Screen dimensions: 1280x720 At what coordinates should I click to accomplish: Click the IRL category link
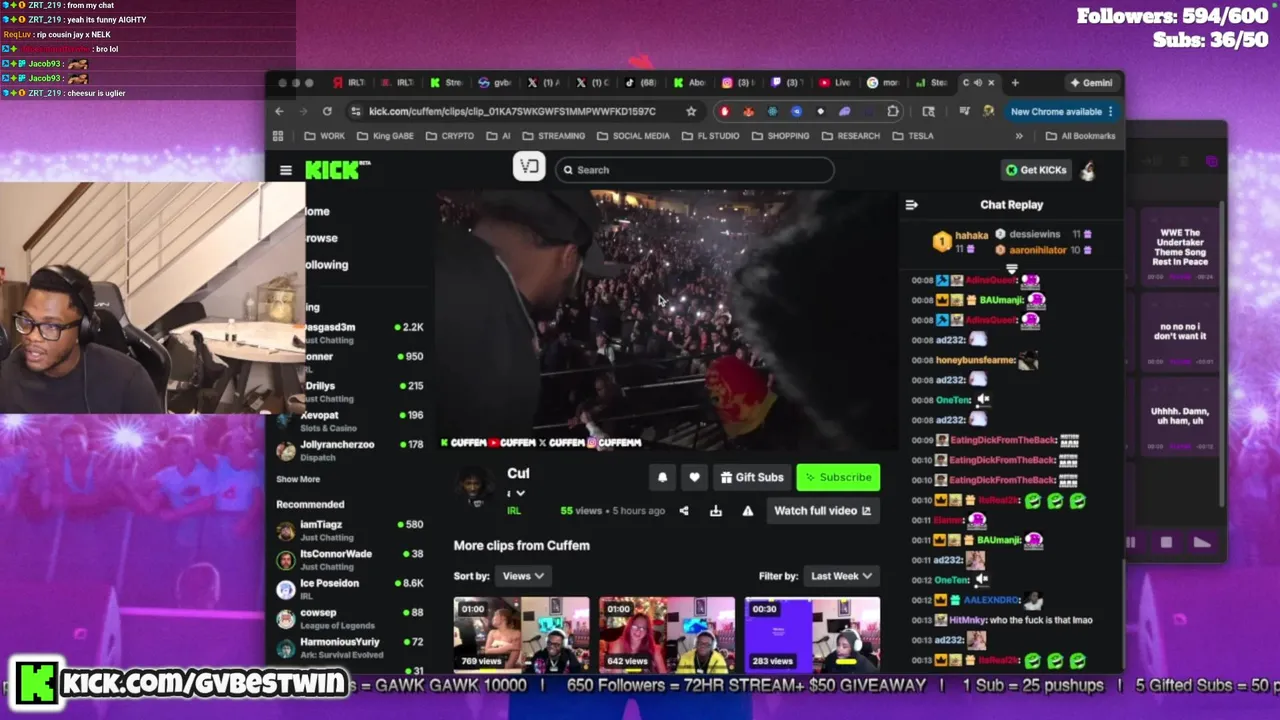(514, 511)
